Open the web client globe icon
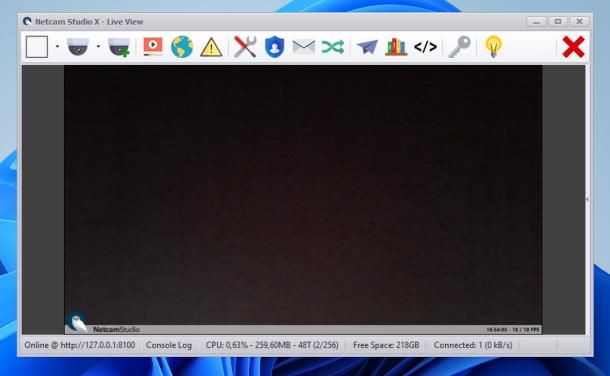 [182, 47]
